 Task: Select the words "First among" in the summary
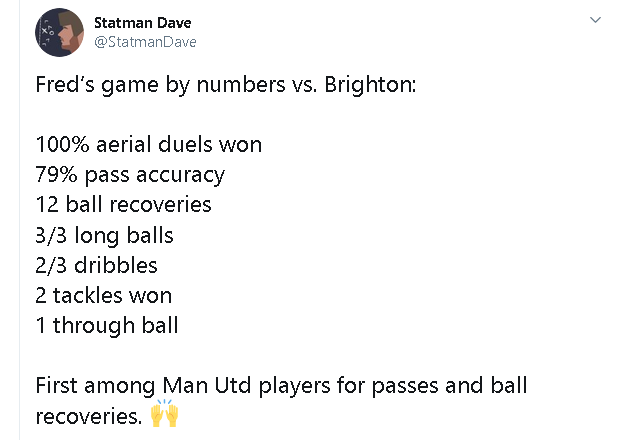(95, 386)
